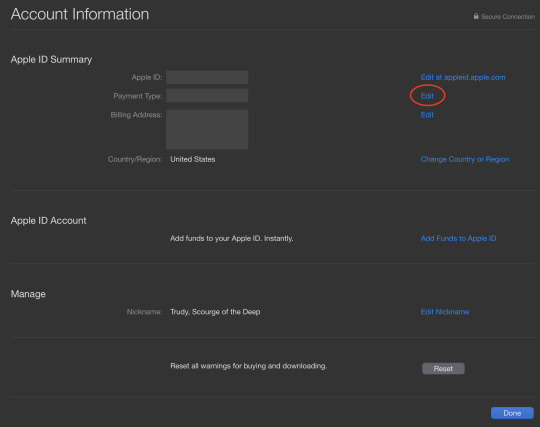Open the 'Edit at appleid.apple.com' link

pyautogui.click(x=463, y=77)
